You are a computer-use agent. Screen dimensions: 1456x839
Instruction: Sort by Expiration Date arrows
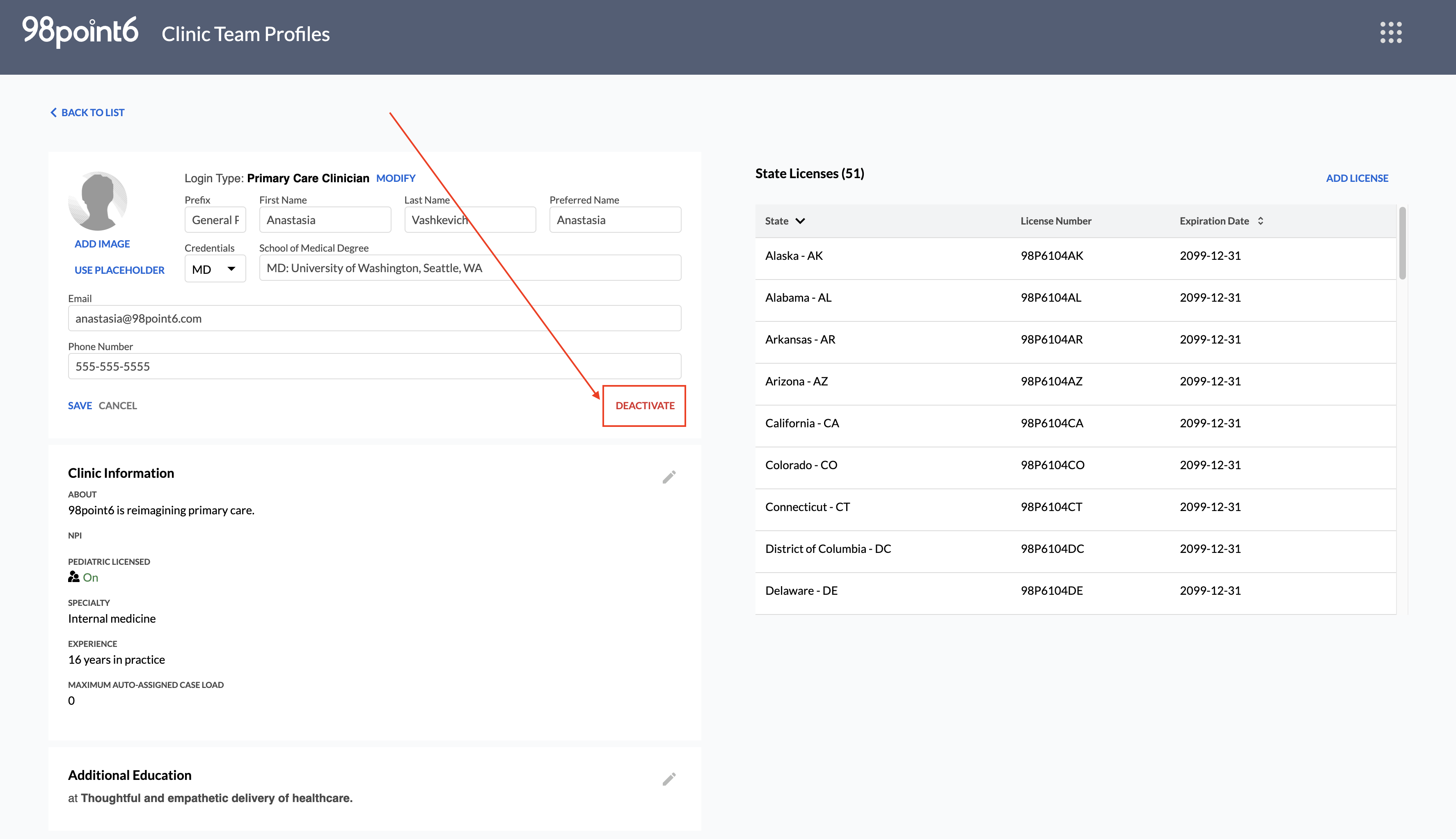click(x=1261, y=221)
